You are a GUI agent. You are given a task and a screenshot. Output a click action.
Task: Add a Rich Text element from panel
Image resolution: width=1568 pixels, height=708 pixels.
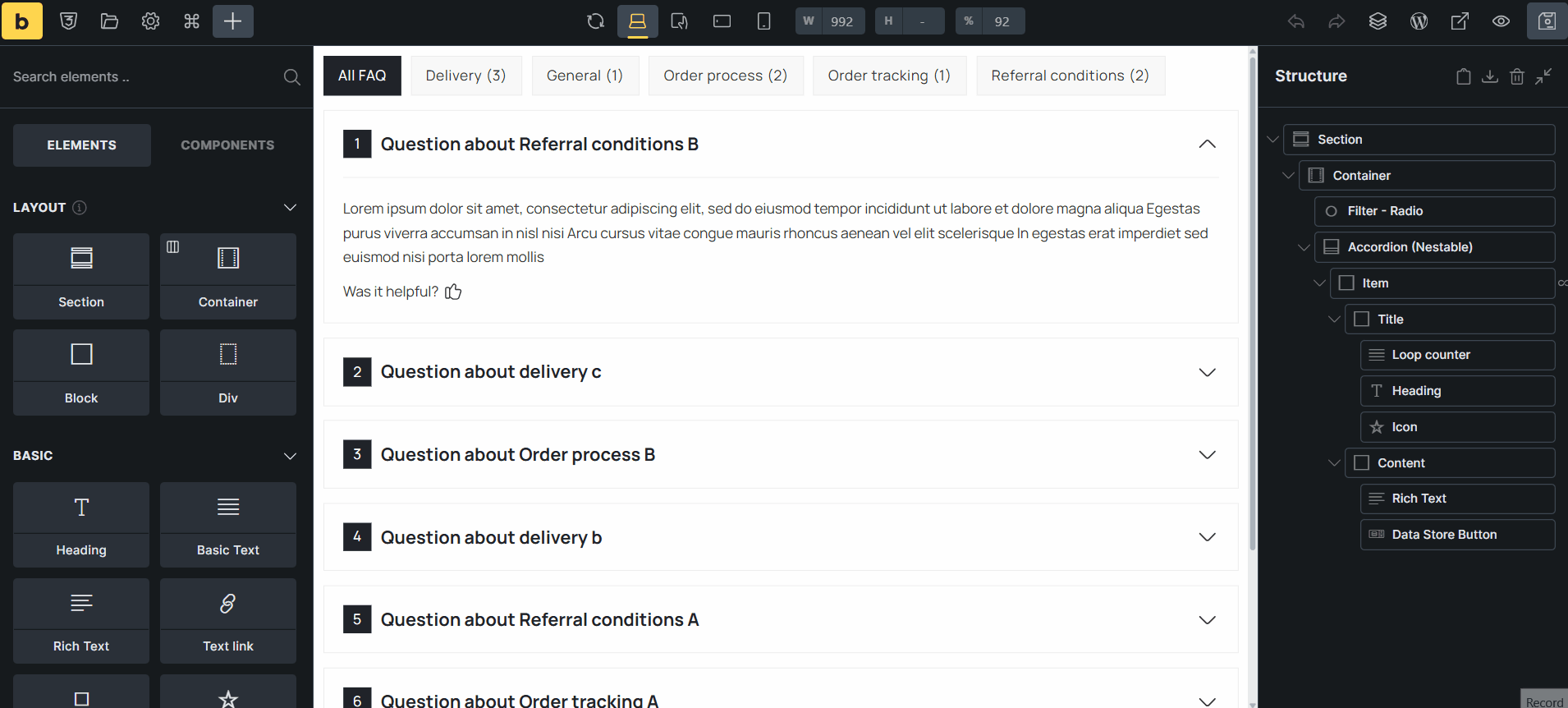tap(81, 620)
